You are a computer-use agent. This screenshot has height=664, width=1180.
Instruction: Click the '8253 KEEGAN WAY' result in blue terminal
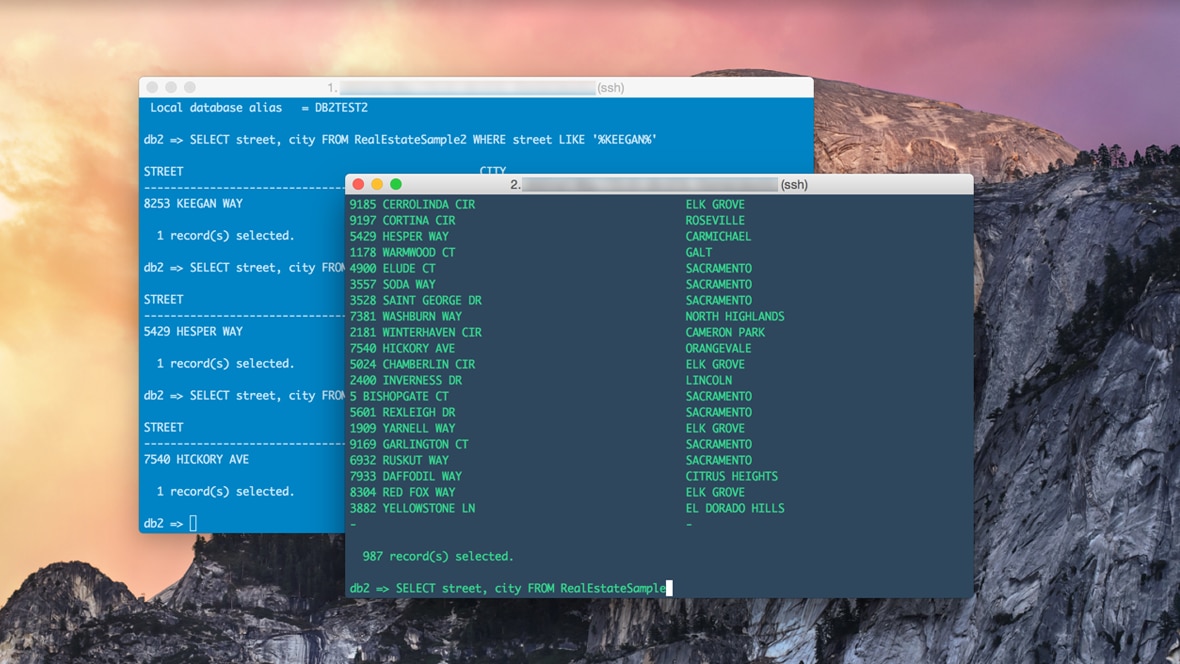point(193,203)
